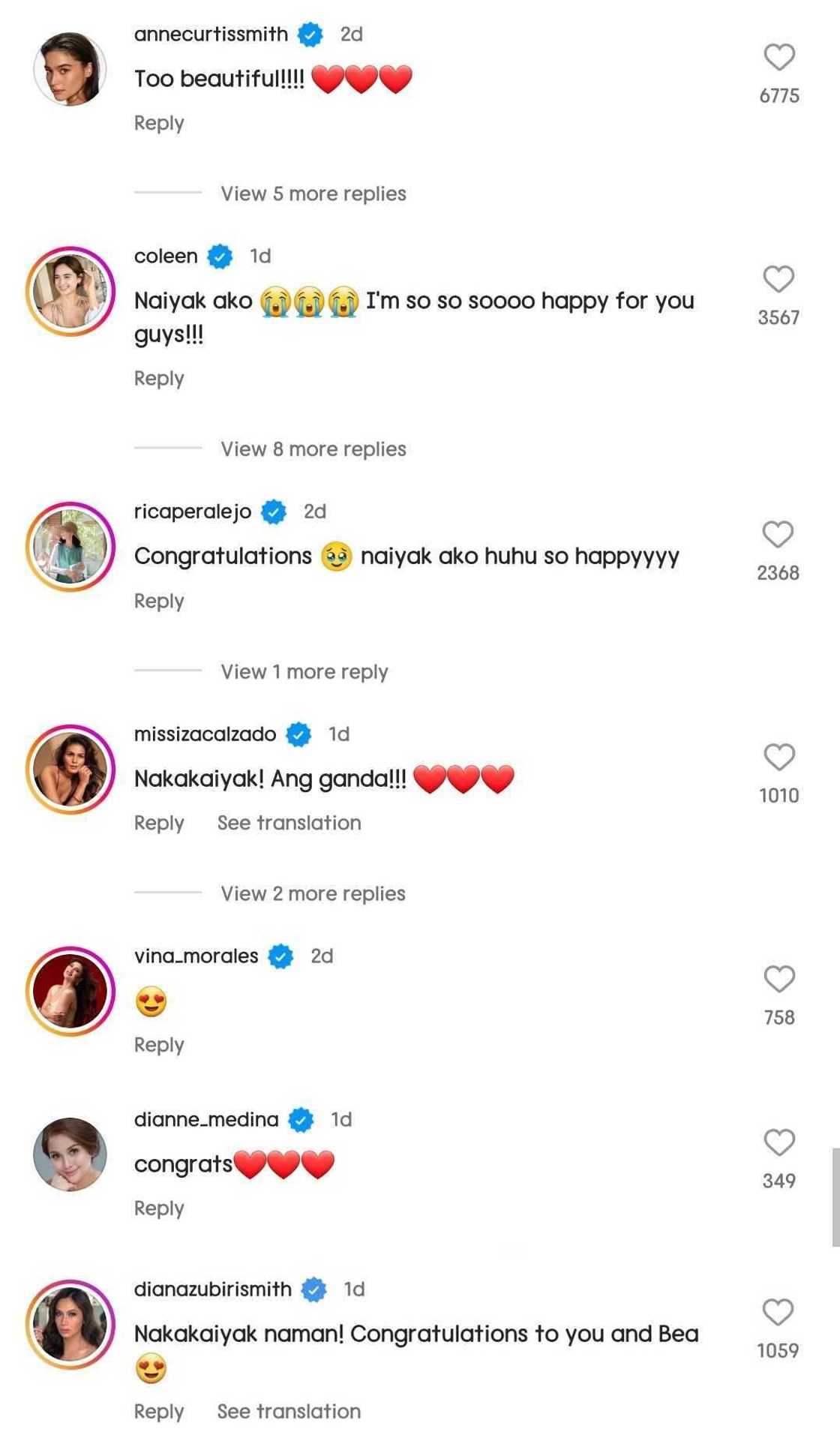Expand 'View 8 more replies'
This screenshot has width=840, height=1456.
313,449
